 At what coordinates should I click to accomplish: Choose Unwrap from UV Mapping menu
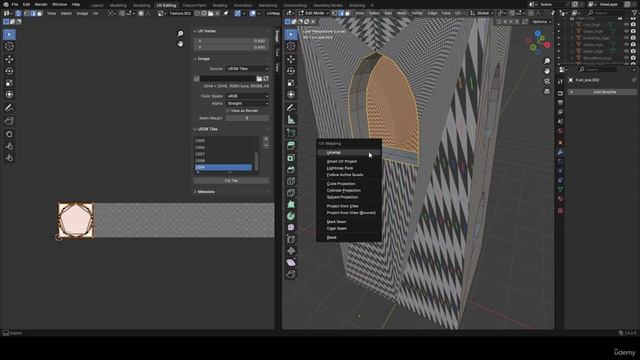click(x=349, y=153)
